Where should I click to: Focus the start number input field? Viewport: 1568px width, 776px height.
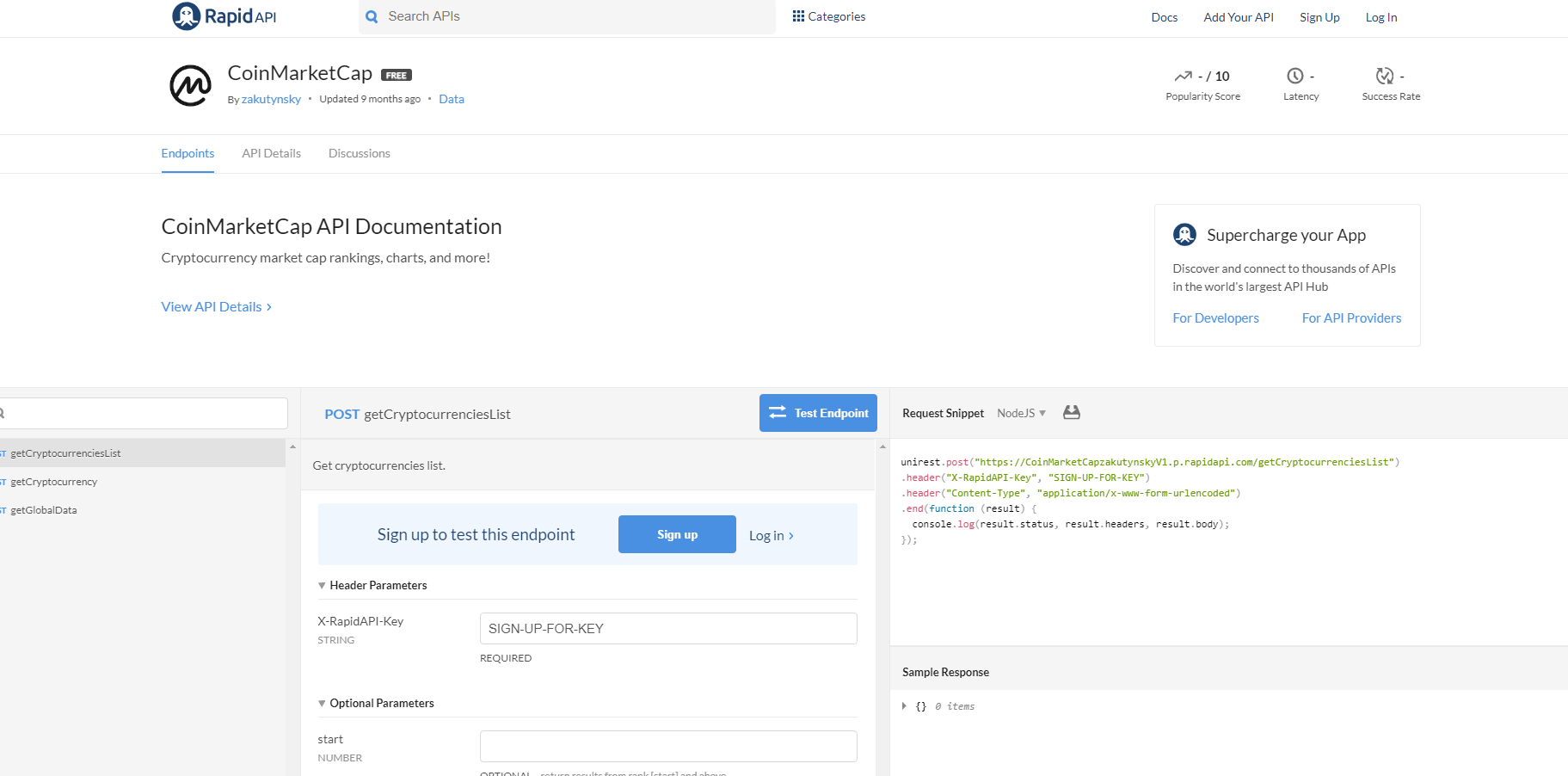click(x=668, y=746)
